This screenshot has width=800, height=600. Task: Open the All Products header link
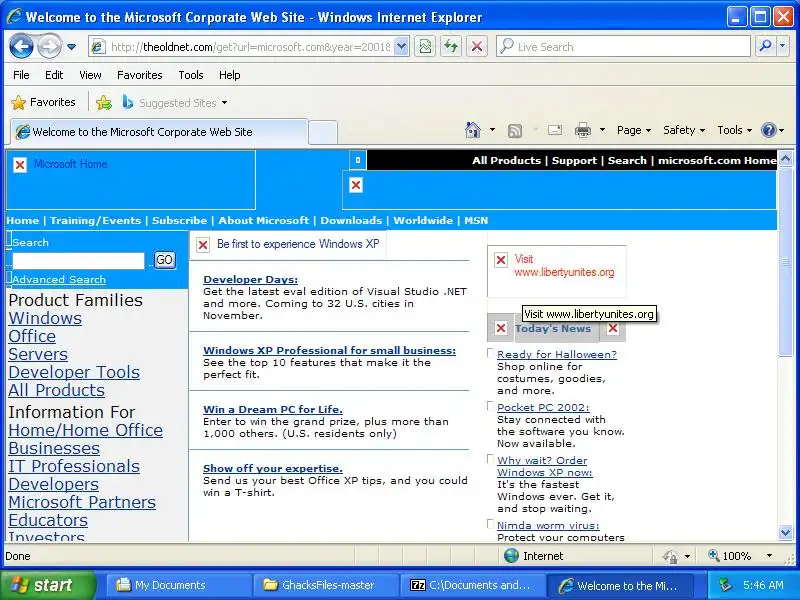pyautogui.click(x=506, y=161)
